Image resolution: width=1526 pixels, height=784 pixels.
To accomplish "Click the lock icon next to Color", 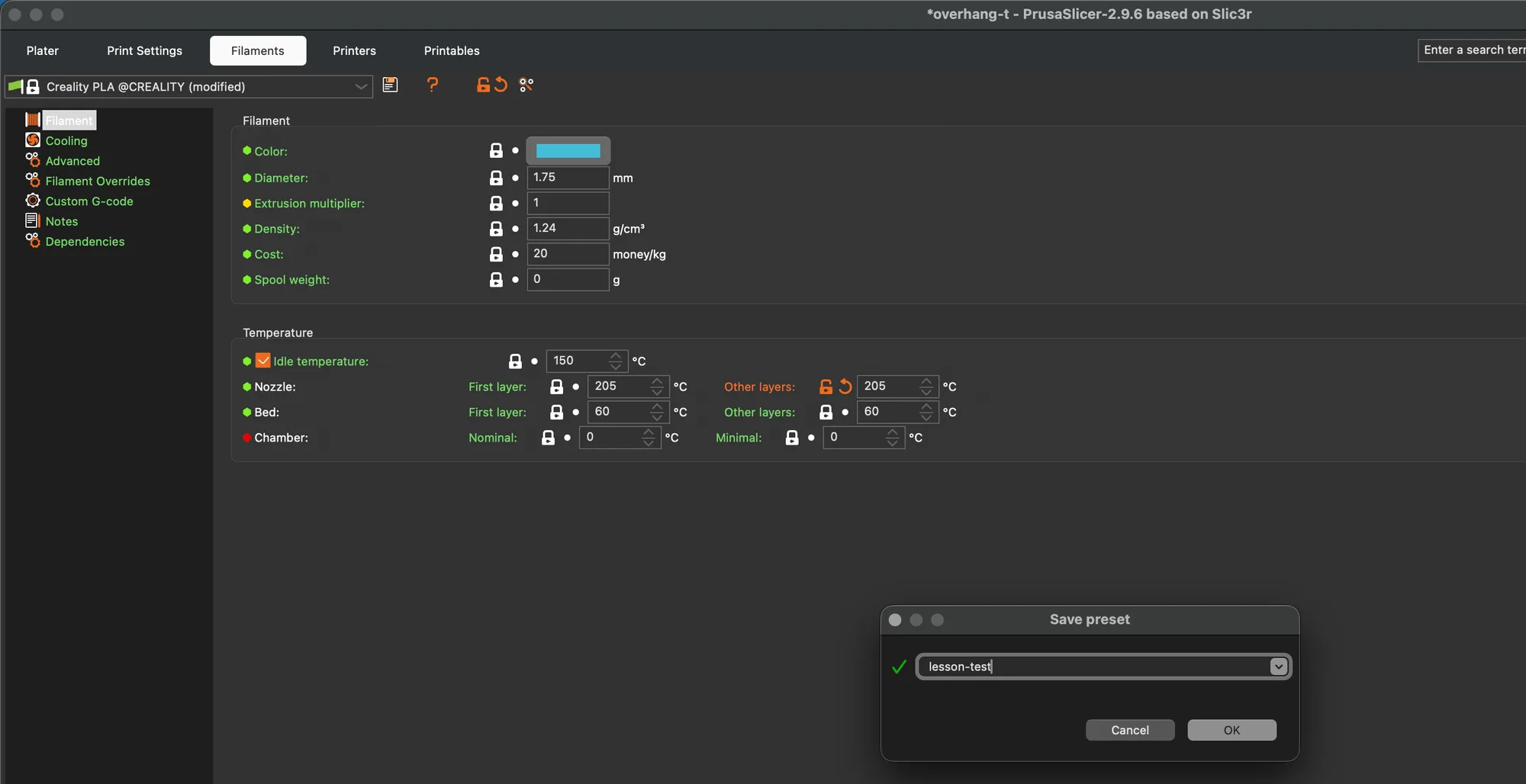I will pyautogui.click(x=496, y=151).
